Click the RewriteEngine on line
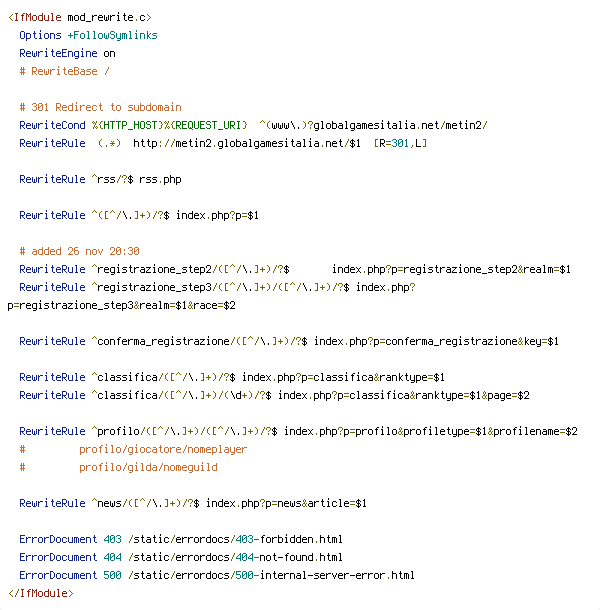 coord(67,53)
